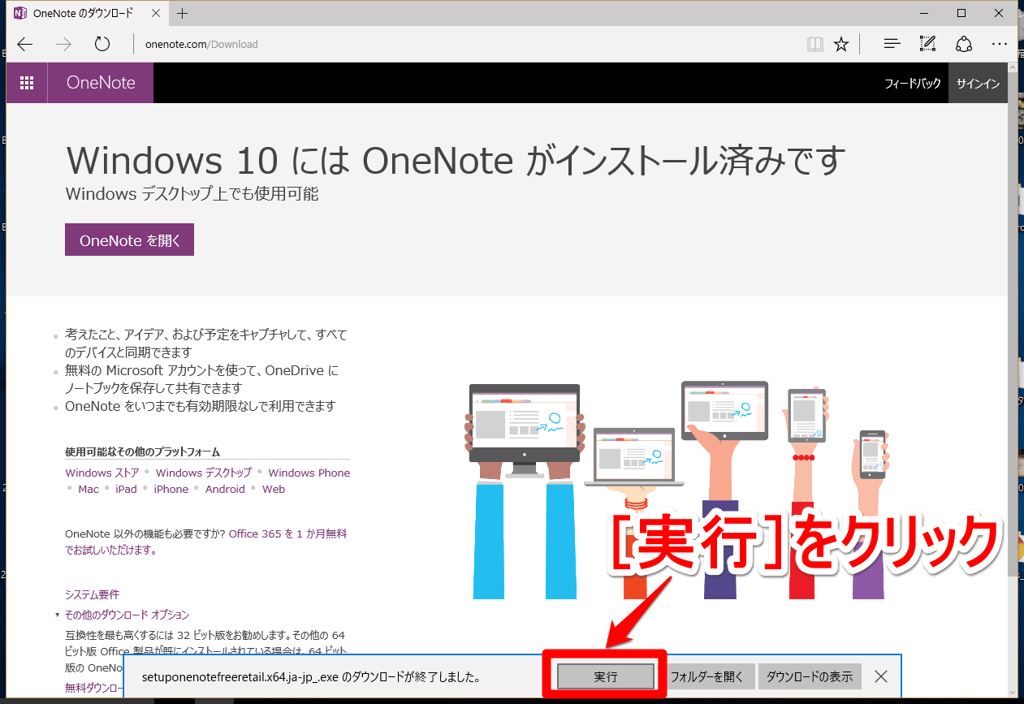Click the onenote.com/Download address bar
This screenshot has width=1024, height=704.
201,44
